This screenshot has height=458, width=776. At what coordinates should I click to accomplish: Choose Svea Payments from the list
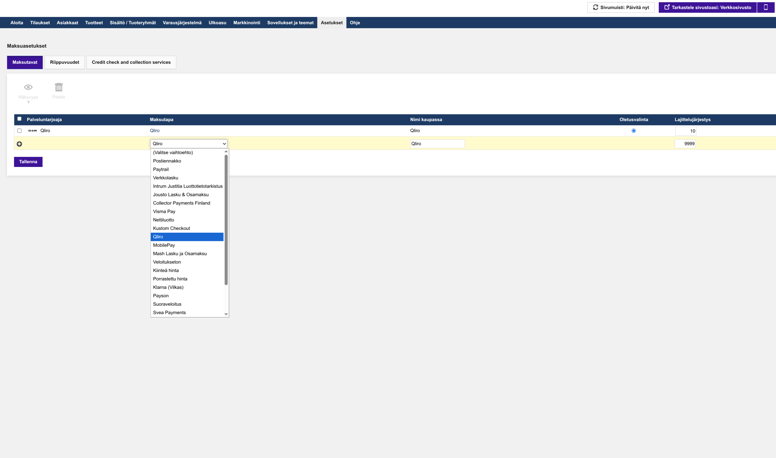[187, 312]
